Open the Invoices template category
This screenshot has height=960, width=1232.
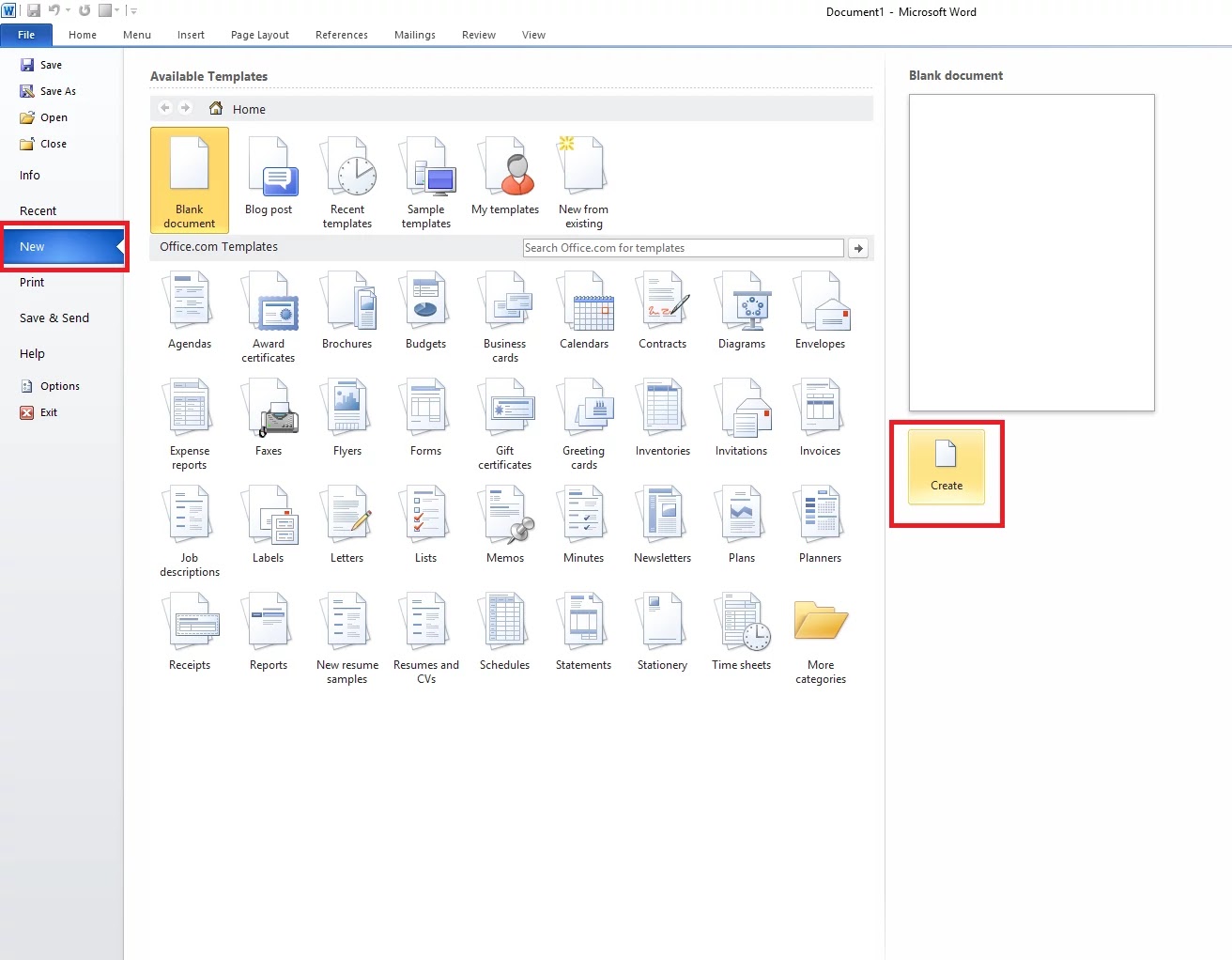point(821,418)
